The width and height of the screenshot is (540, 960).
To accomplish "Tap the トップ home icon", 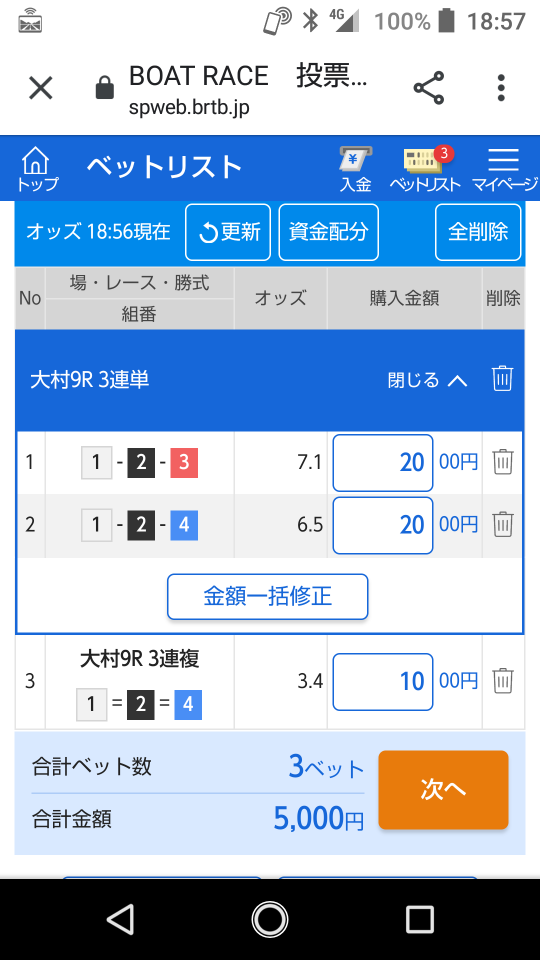I will pos(37,168).
